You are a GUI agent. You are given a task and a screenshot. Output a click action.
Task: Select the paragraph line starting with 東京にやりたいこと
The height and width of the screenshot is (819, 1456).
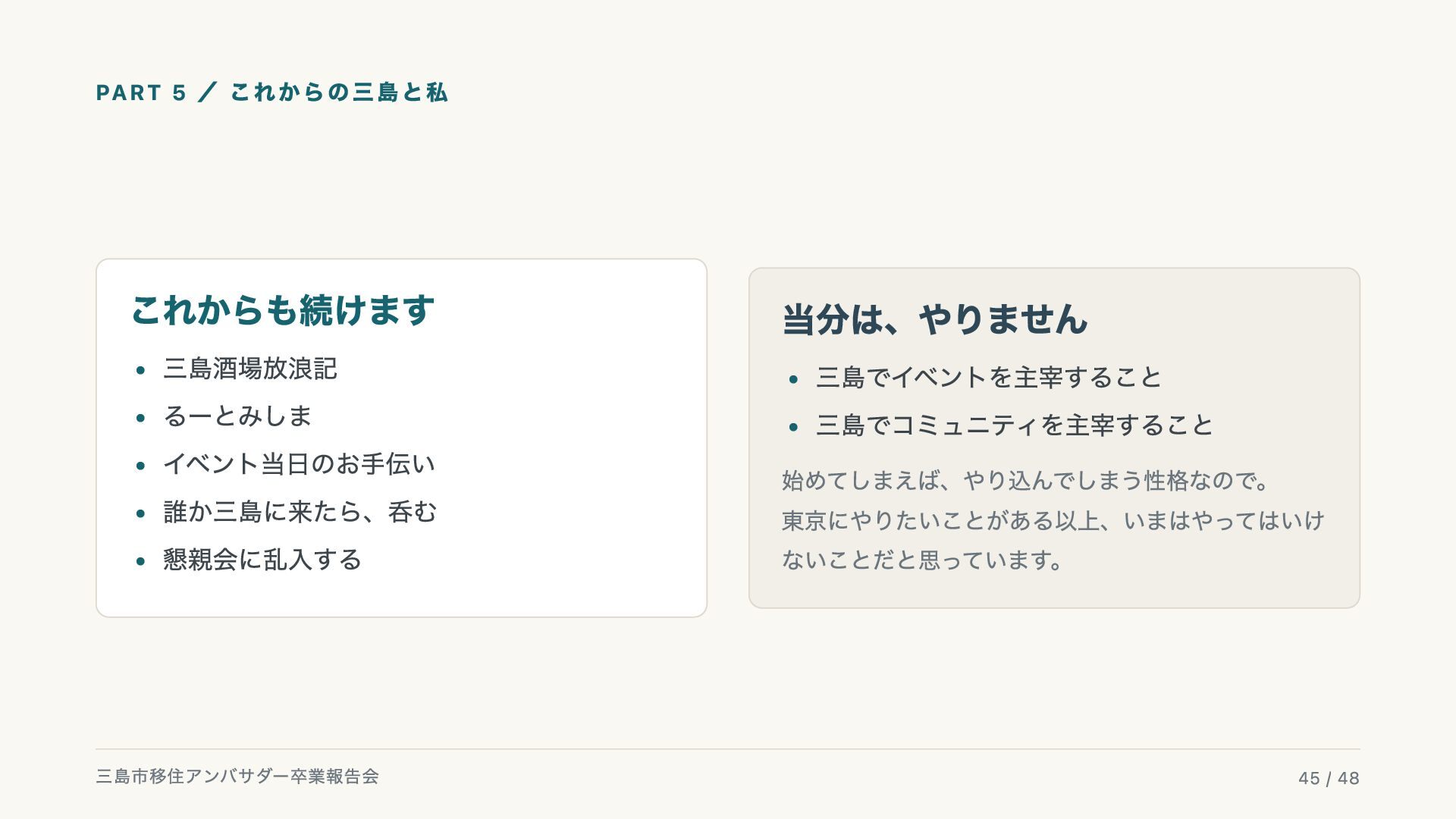1053,521
